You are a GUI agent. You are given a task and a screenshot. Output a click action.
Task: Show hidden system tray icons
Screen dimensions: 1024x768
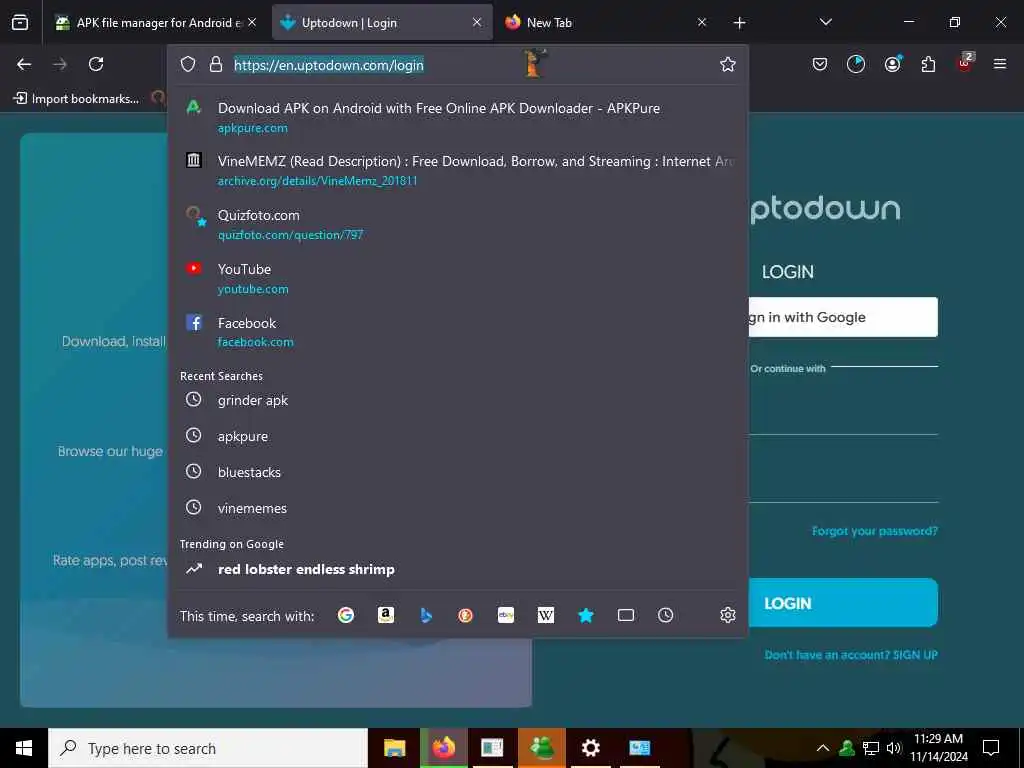[823, 748]
